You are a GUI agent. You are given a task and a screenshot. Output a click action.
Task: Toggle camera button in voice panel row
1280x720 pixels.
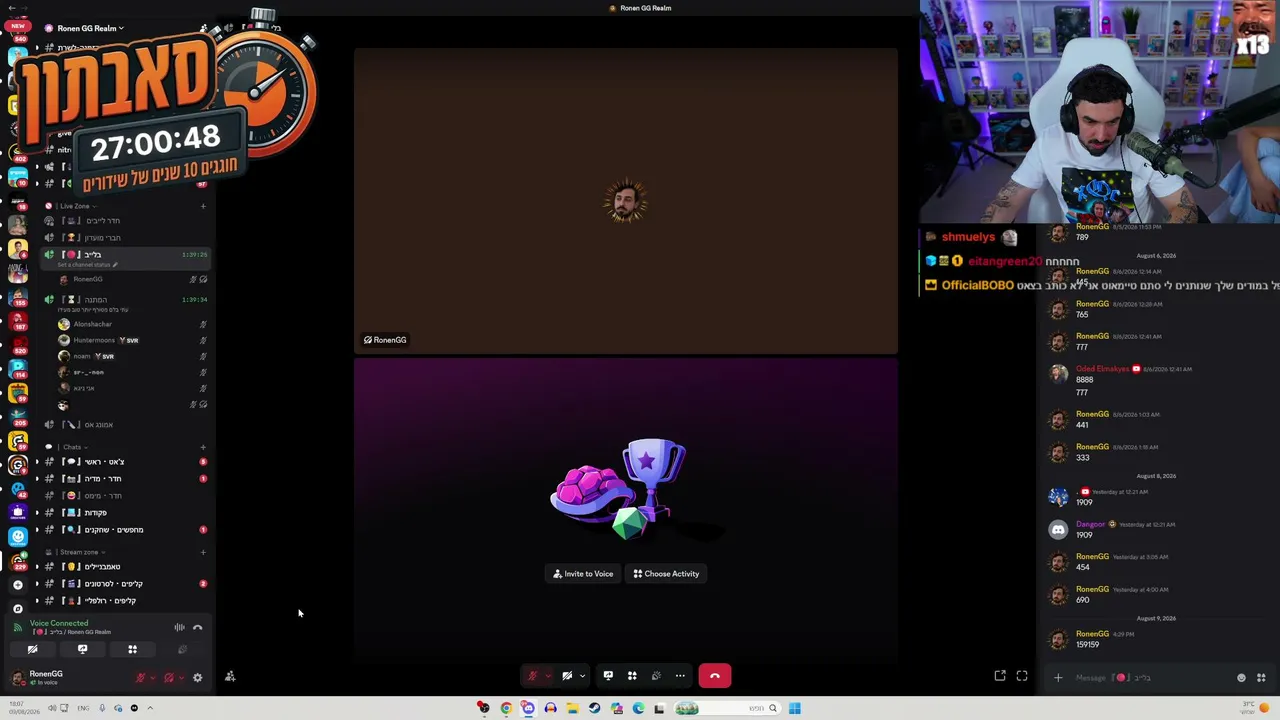(x=33, y=650)
